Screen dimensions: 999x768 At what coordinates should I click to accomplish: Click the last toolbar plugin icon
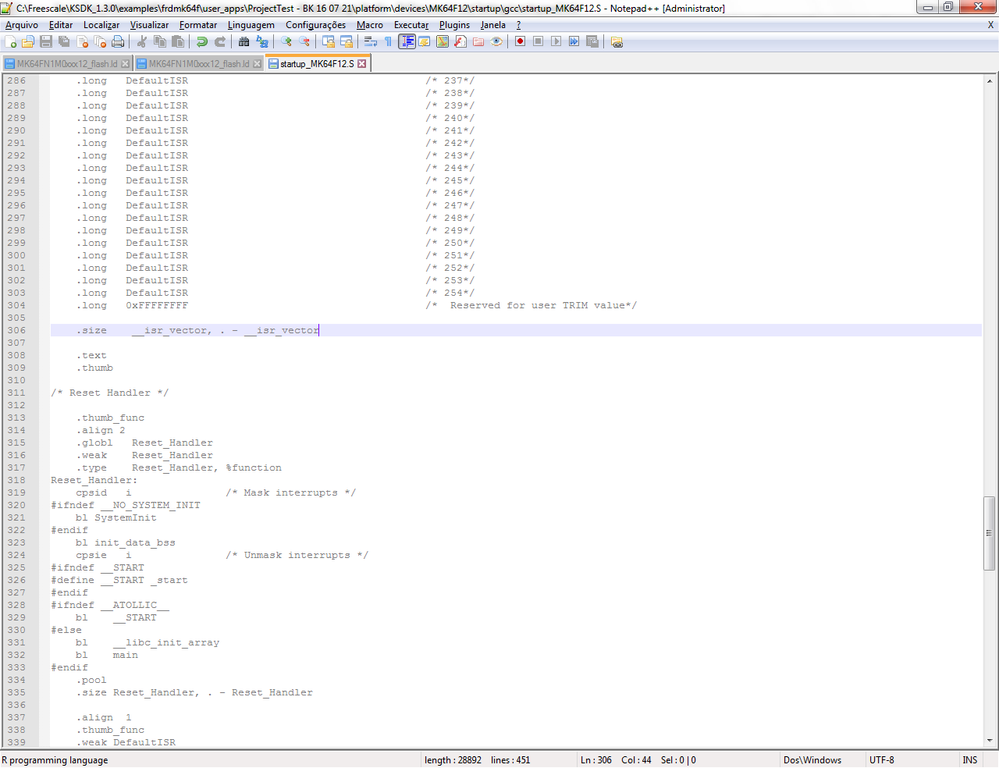click(616, 42)
